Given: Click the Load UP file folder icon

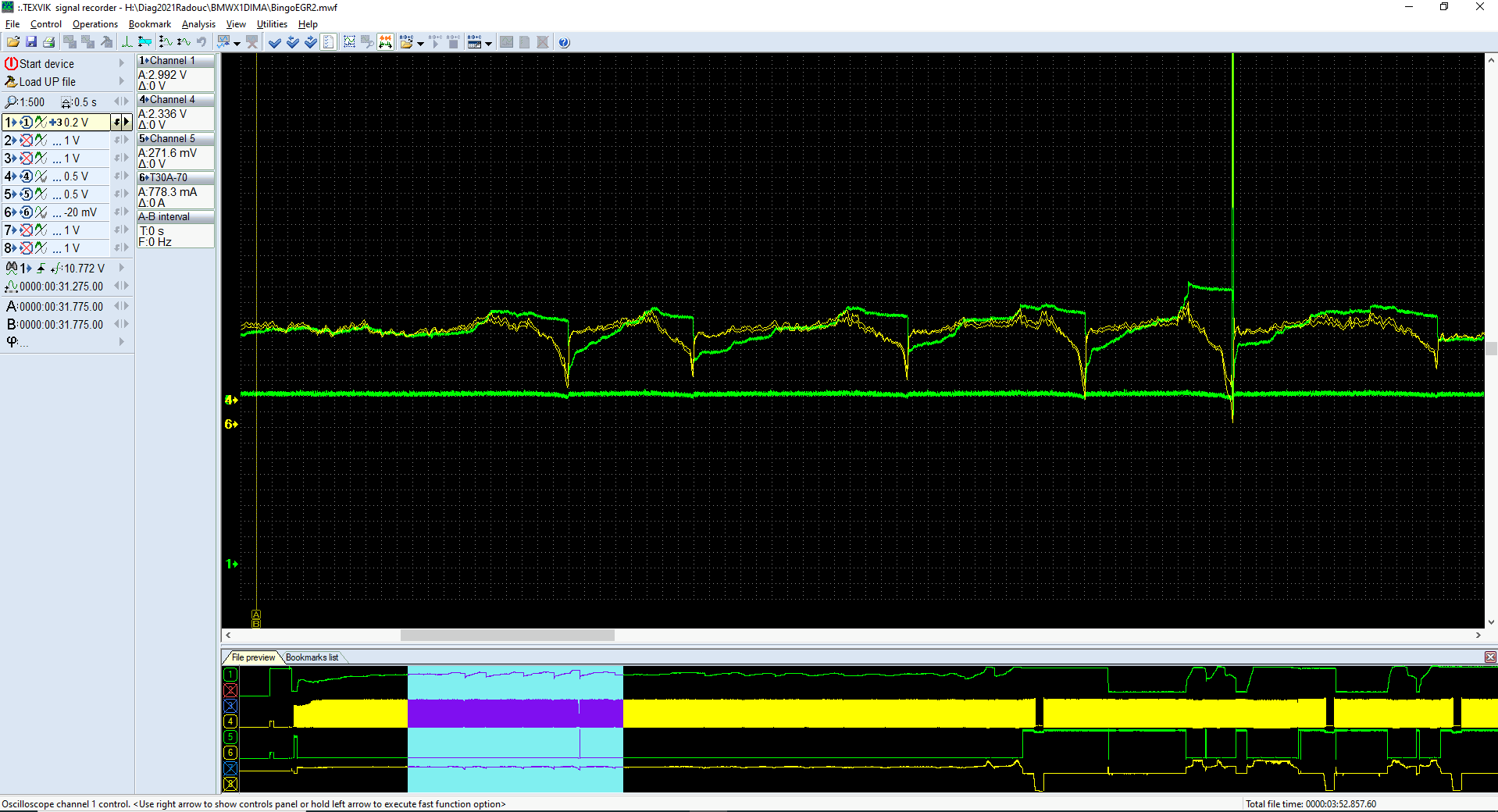Looking at the screenshot, I should (11, 81).
